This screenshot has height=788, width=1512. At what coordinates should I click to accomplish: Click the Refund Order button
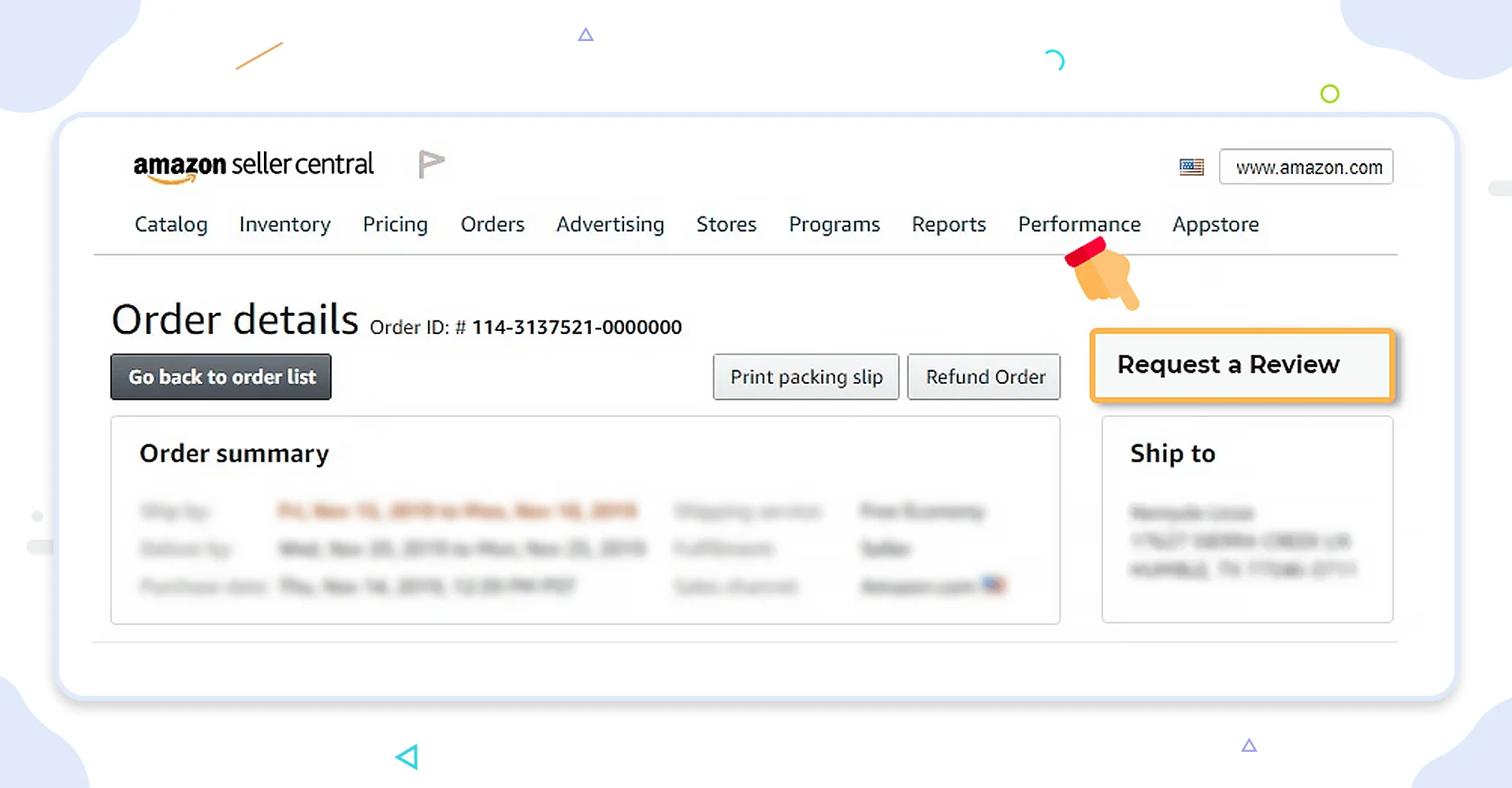(983, 377)
